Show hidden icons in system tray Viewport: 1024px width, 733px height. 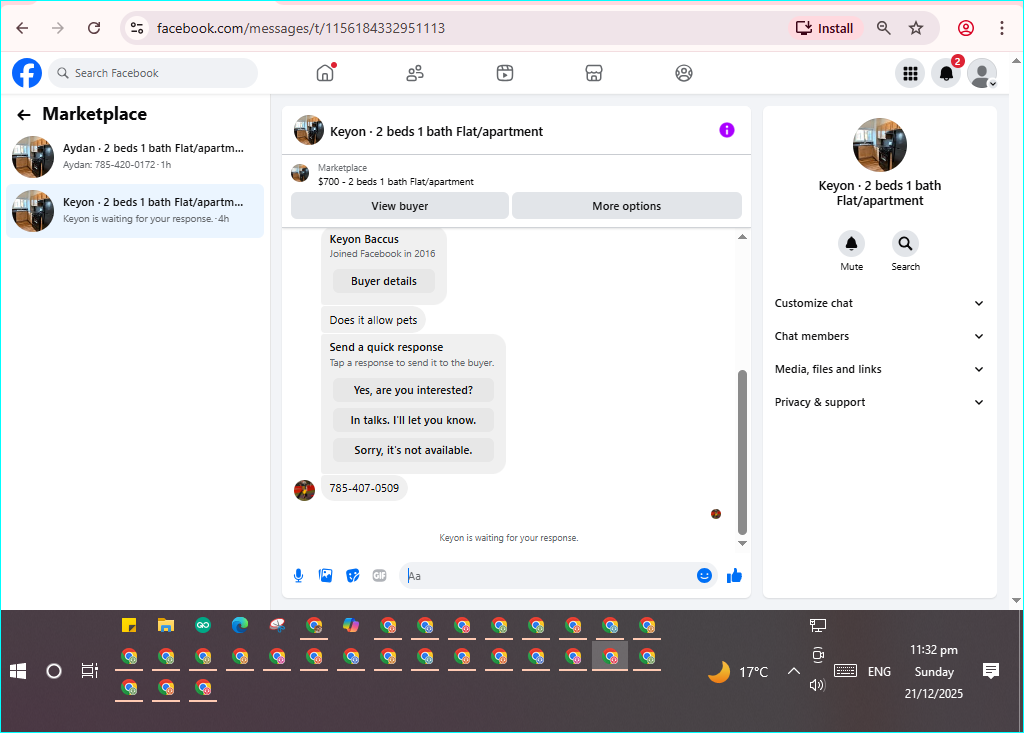click(x=793, y=671)
